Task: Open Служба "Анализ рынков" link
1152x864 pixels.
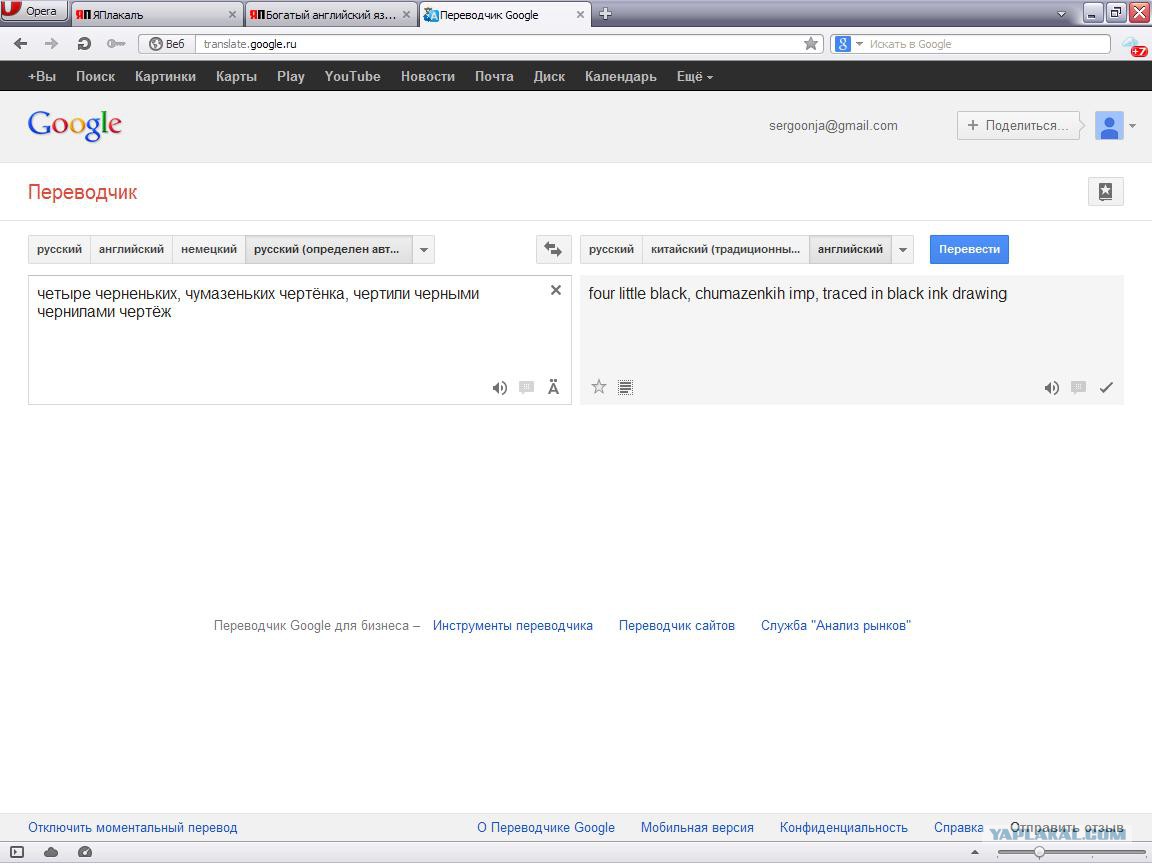Action: (835, 625)
